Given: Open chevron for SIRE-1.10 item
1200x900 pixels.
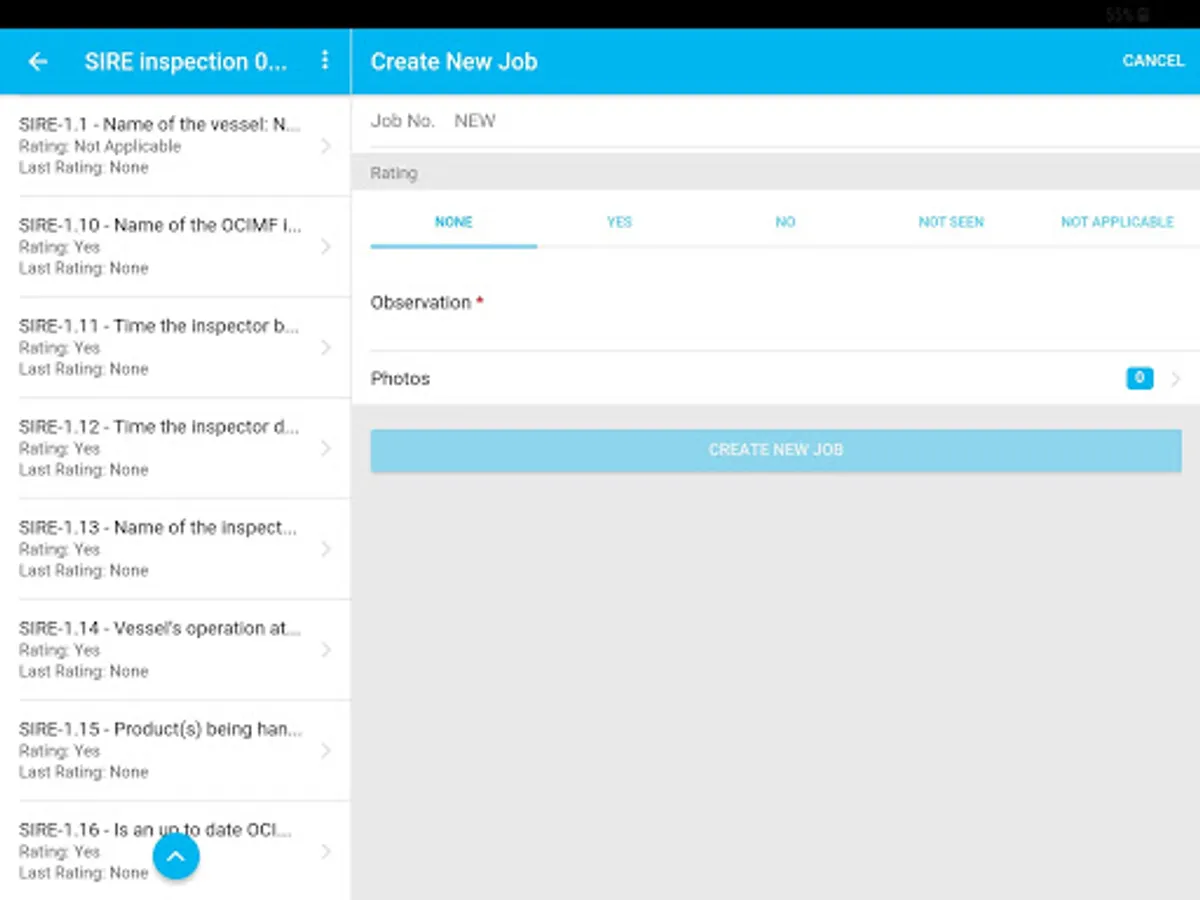Looking at the screenshot, I should [x=326, y=247].
